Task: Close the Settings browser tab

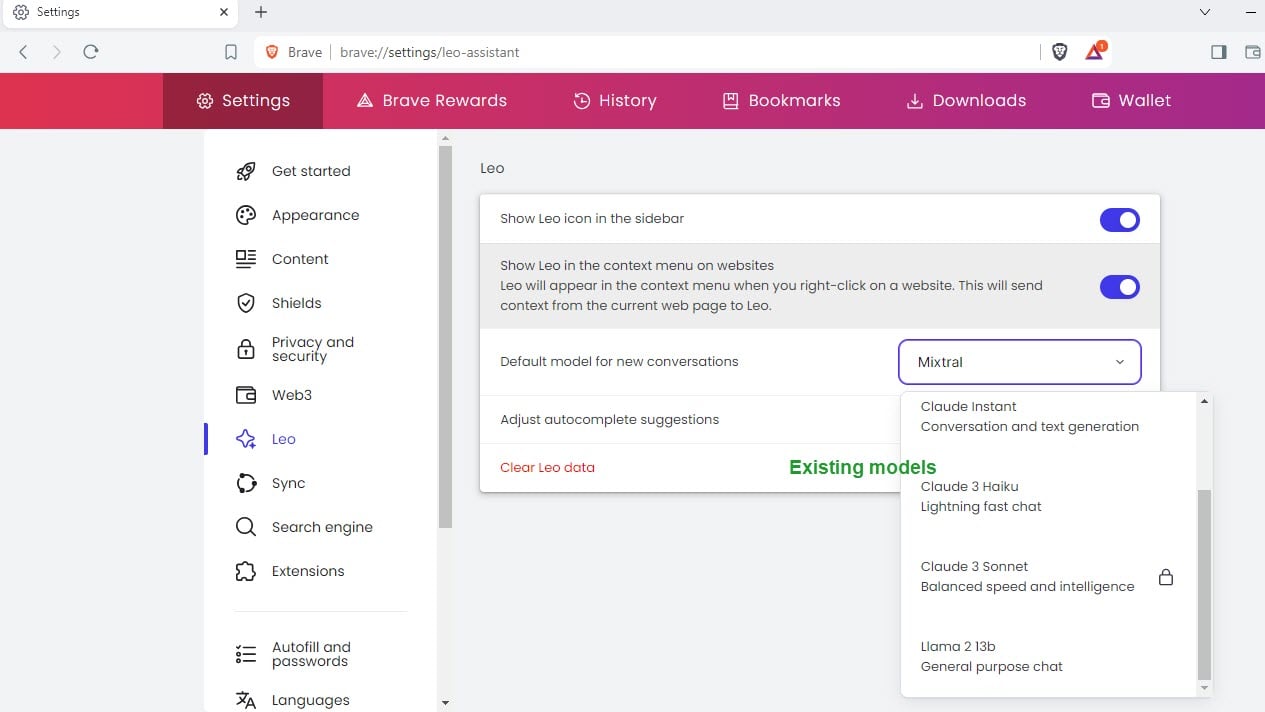Action: pos(223,12)
